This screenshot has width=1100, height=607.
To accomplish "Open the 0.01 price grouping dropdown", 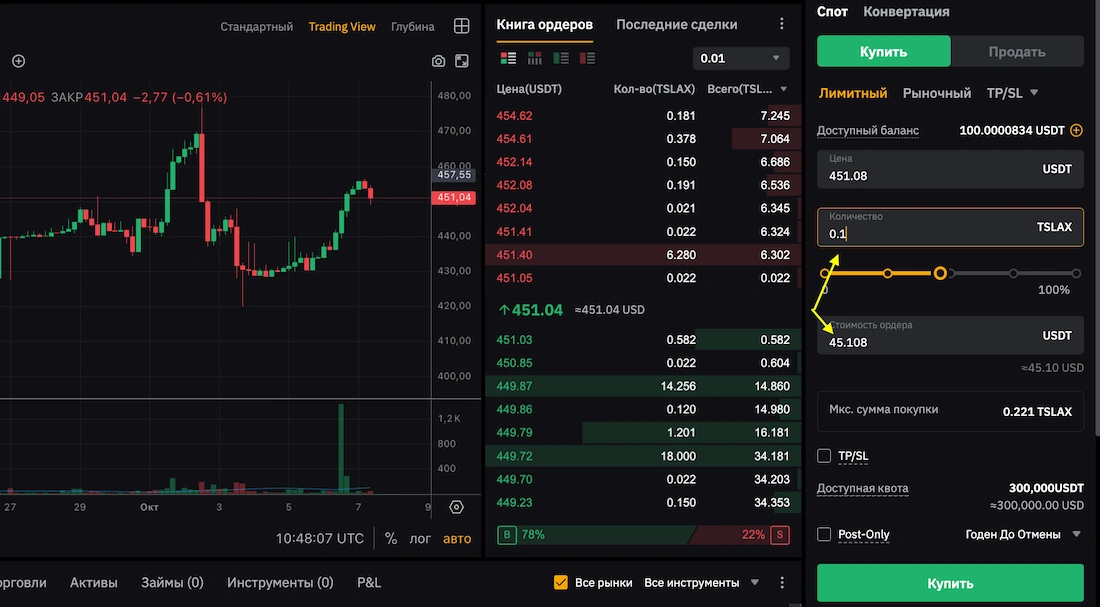I will (x=740, y=58).
